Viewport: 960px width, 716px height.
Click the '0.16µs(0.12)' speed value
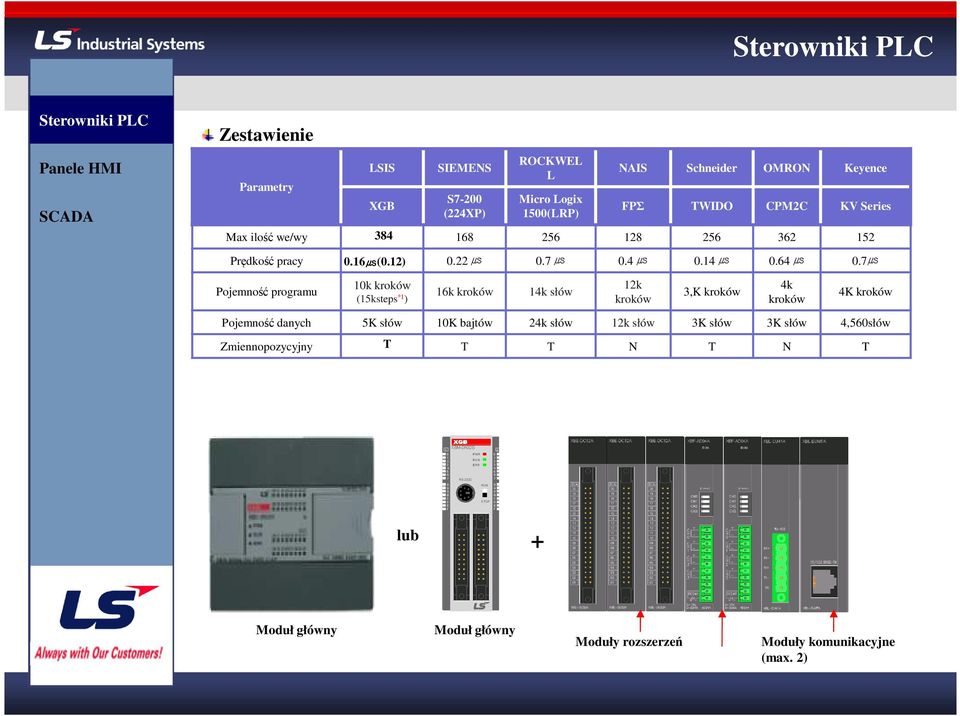tap(375, 262)
